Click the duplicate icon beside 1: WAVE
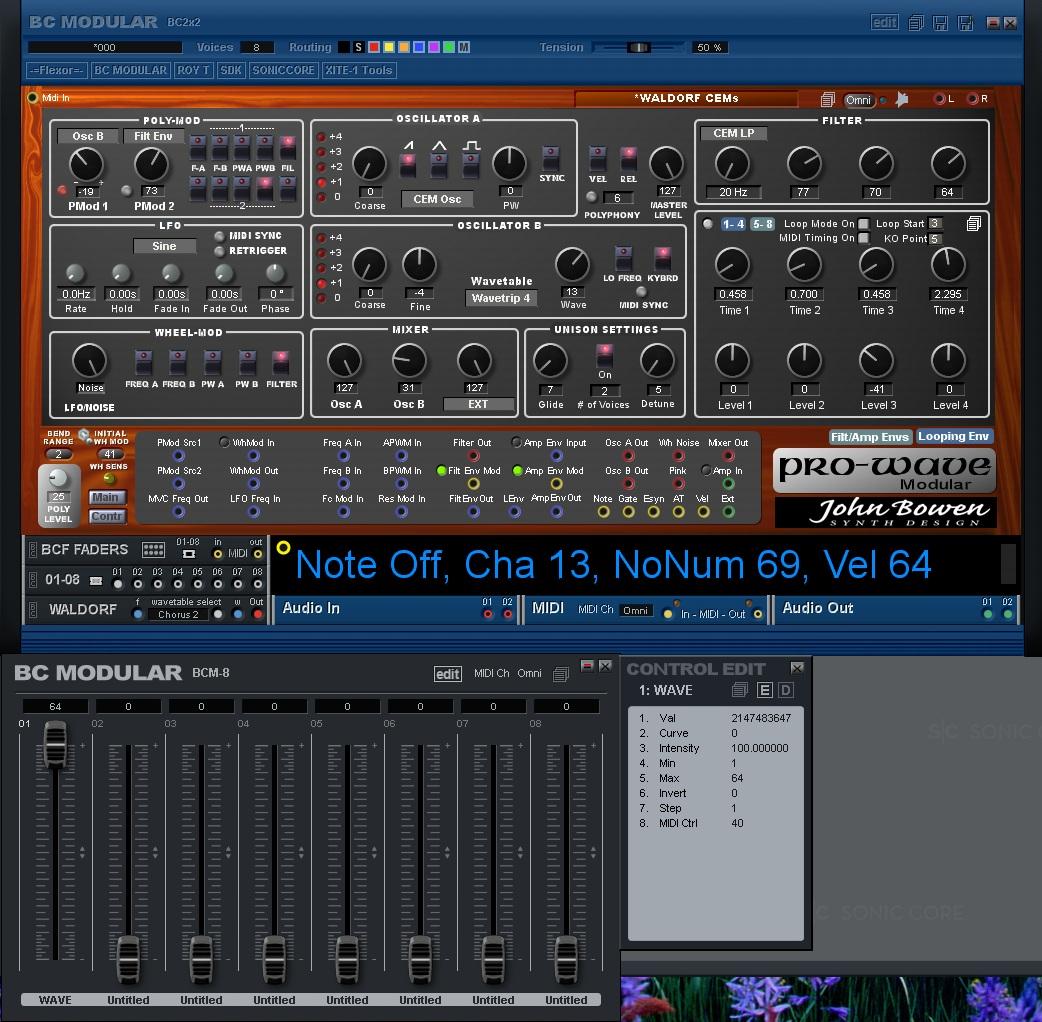The height and width of the screenshot is (1022, 1042). (x=740, y=690)
